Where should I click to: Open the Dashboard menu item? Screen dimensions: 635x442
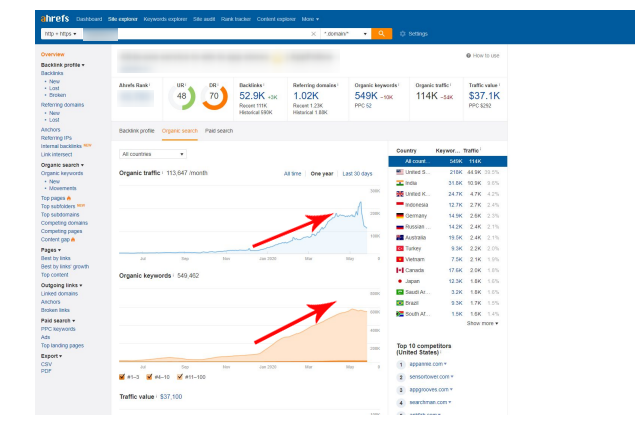tap(89, 19)
